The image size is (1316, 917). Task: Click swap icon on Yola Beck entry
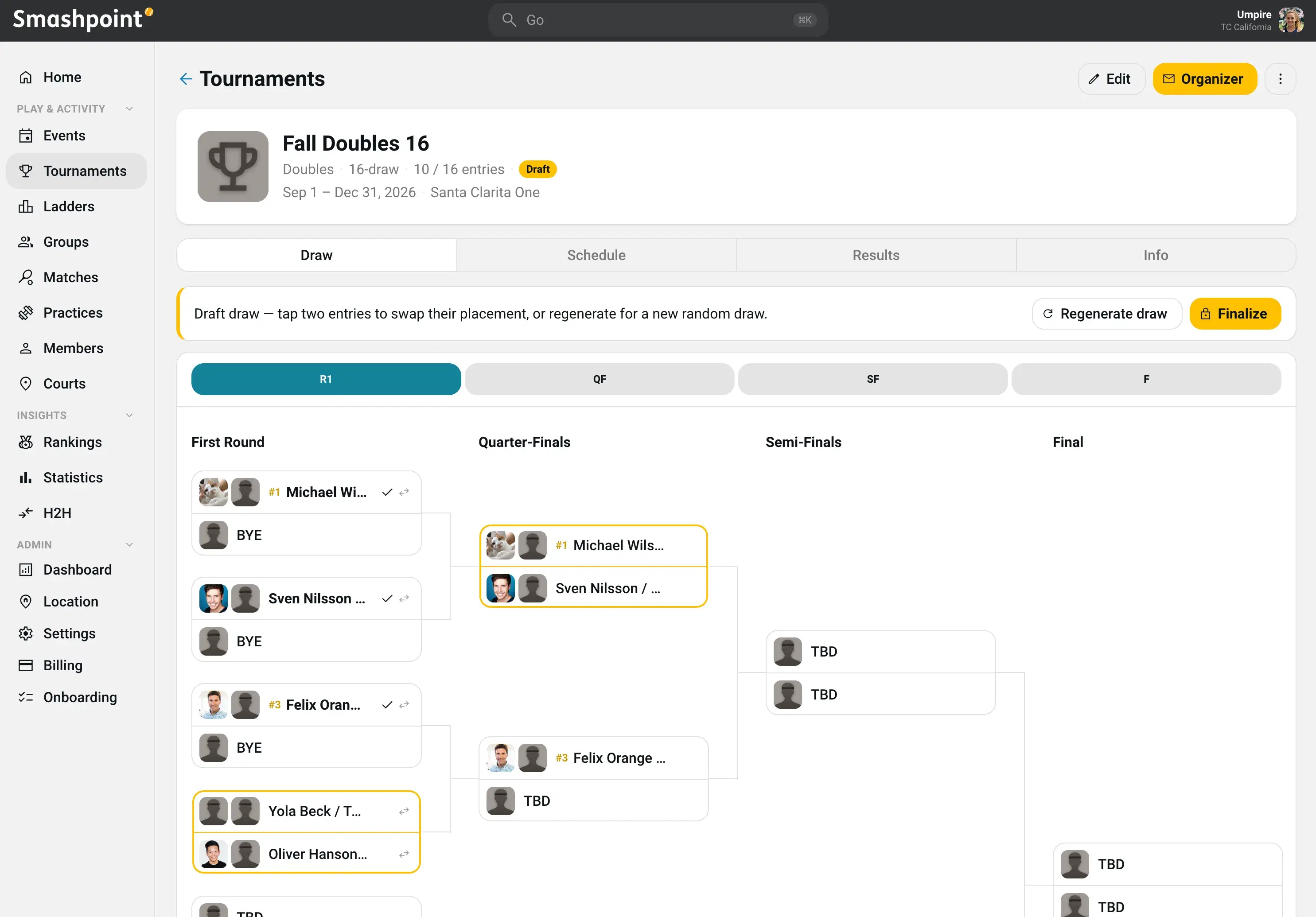(x=404, y=812)
